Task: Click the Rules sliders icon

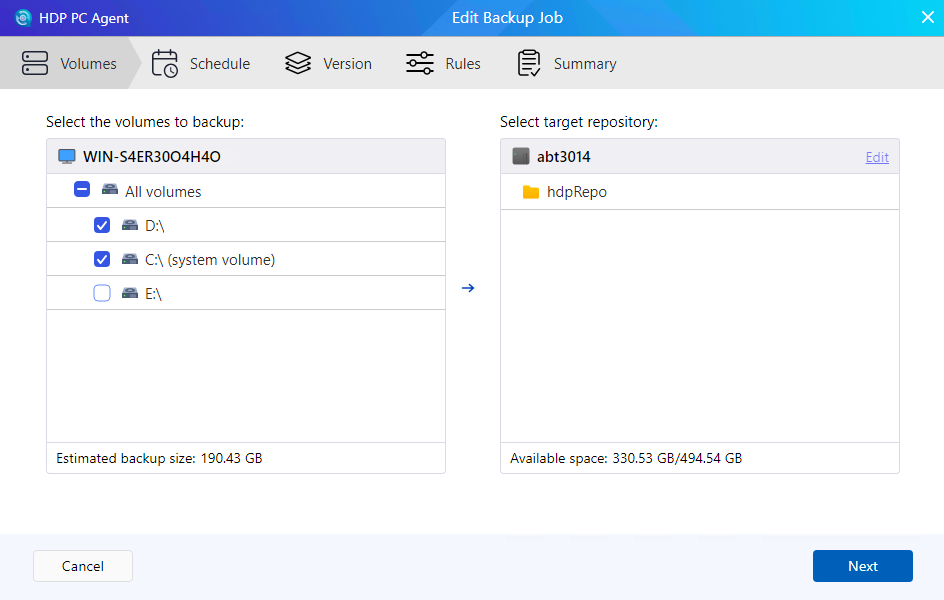Action: [420, 64]
